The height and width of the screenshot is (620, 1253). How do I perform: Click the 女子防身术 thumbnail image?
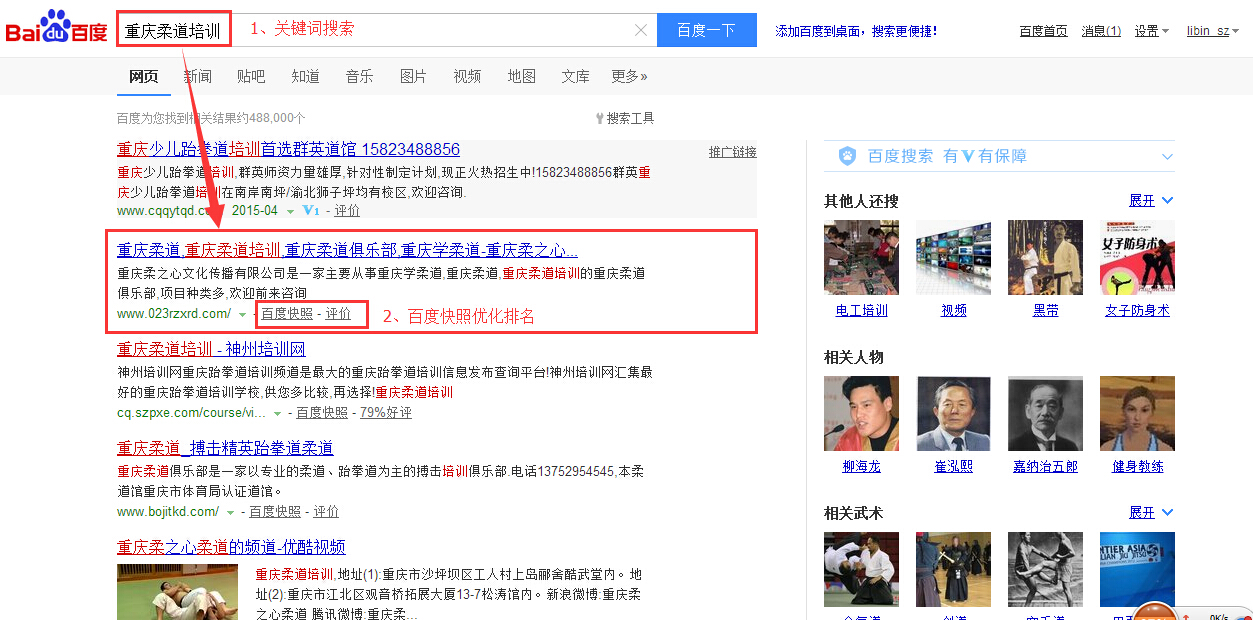coord(1137,257)
